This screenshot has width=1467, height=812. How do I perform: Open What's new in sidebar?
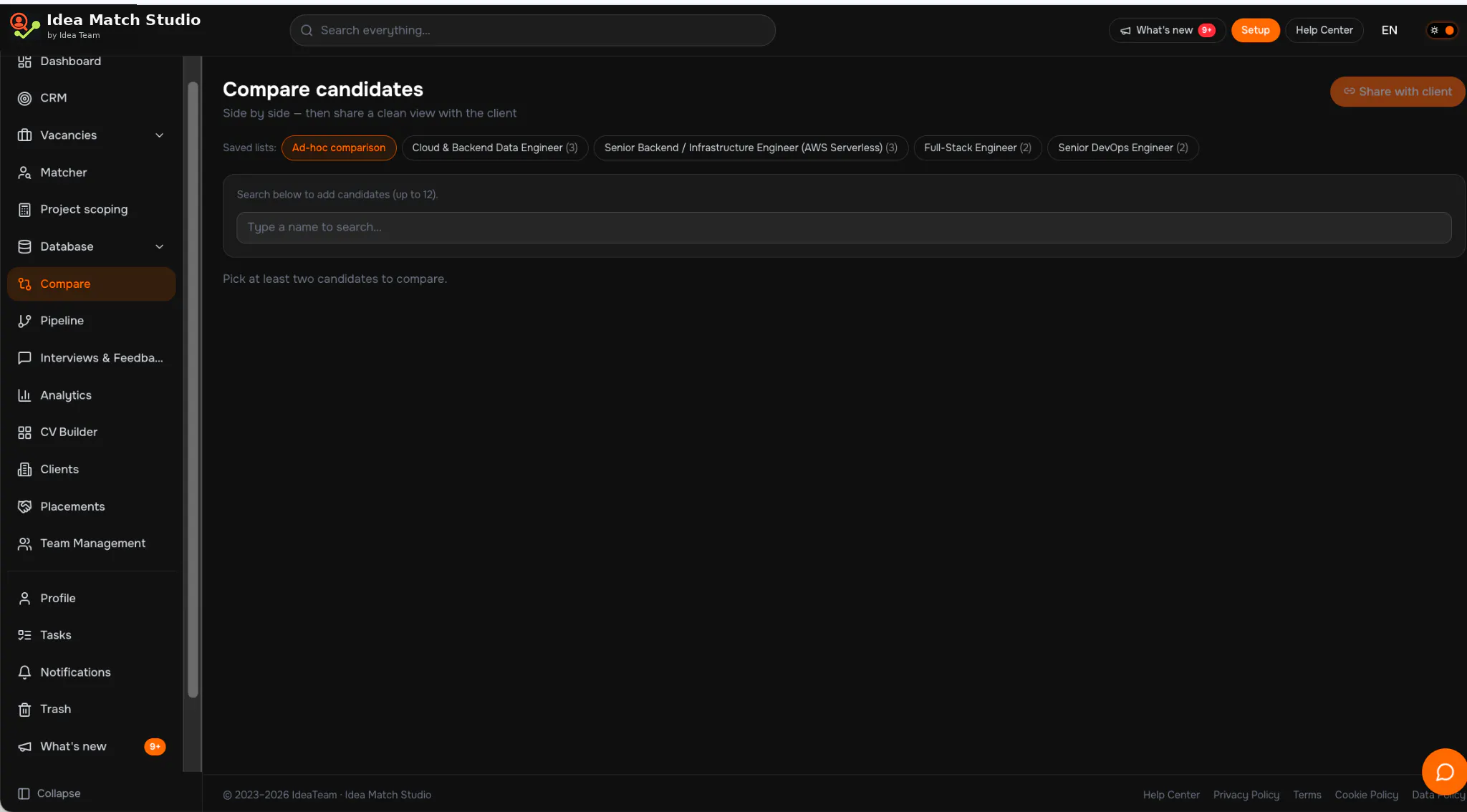(x=92, y=747)
